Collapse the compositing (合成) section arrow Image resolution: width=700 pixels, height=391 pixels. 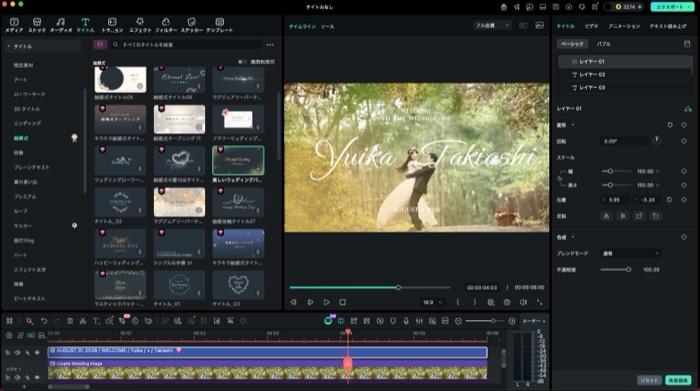[573, 237]
